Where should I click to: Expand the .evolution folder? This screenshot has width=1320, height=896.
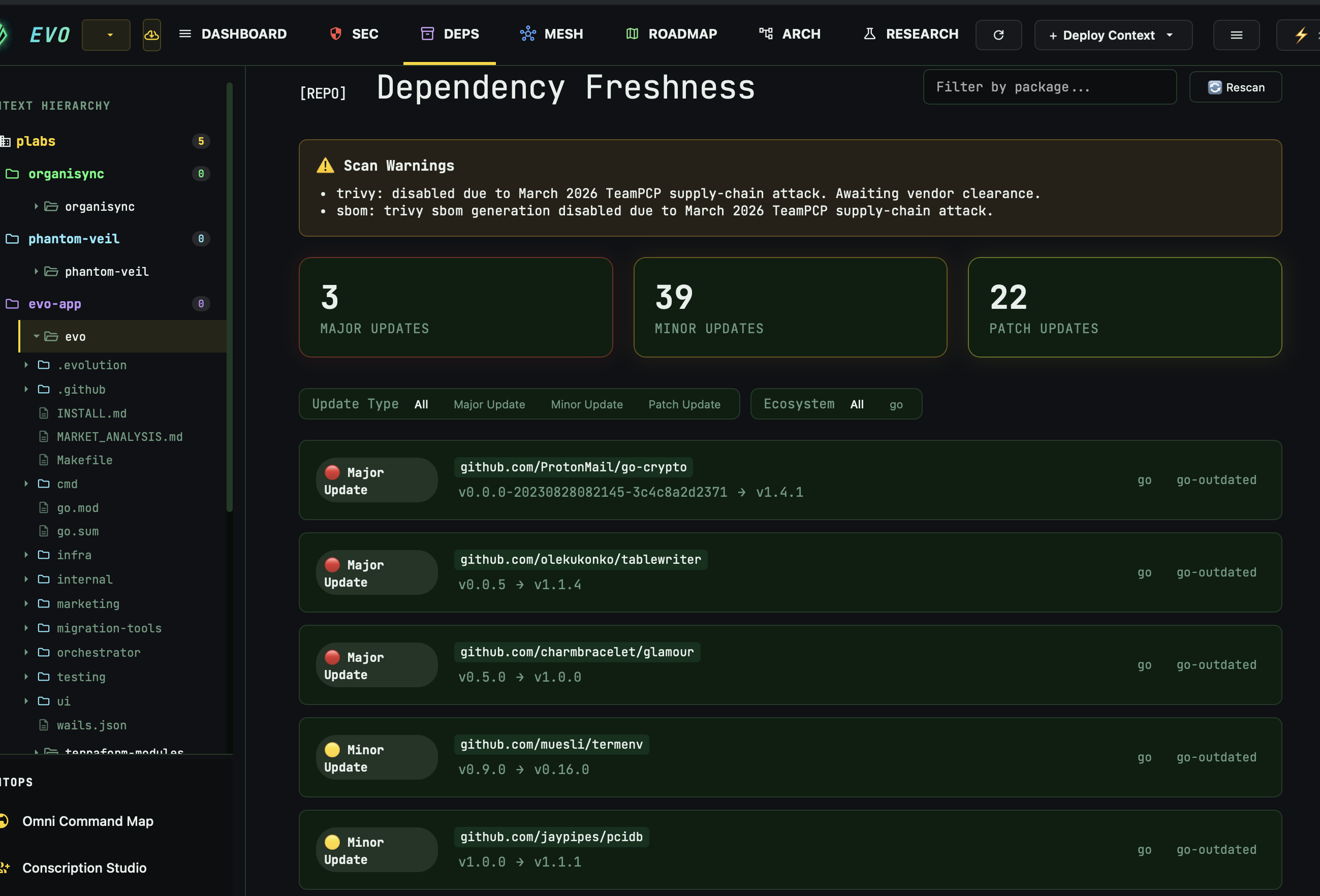26,365
